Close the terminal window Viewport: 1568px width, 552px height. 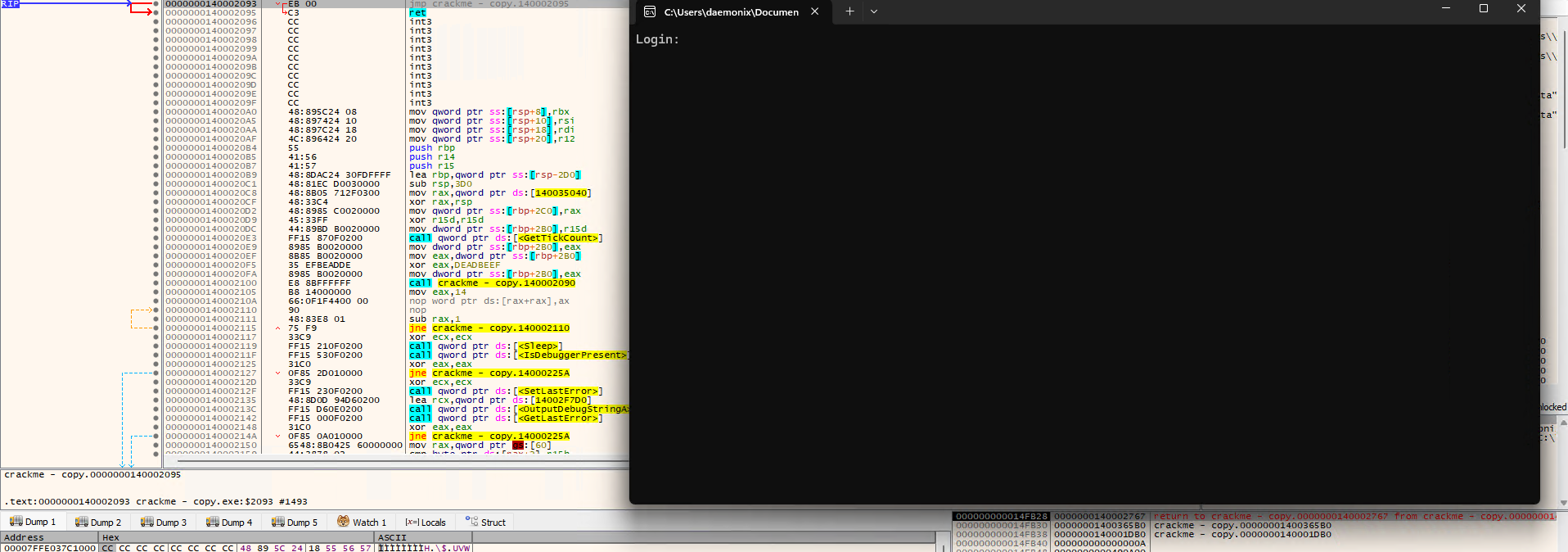pyautogui.click(x=1521, y=8)
